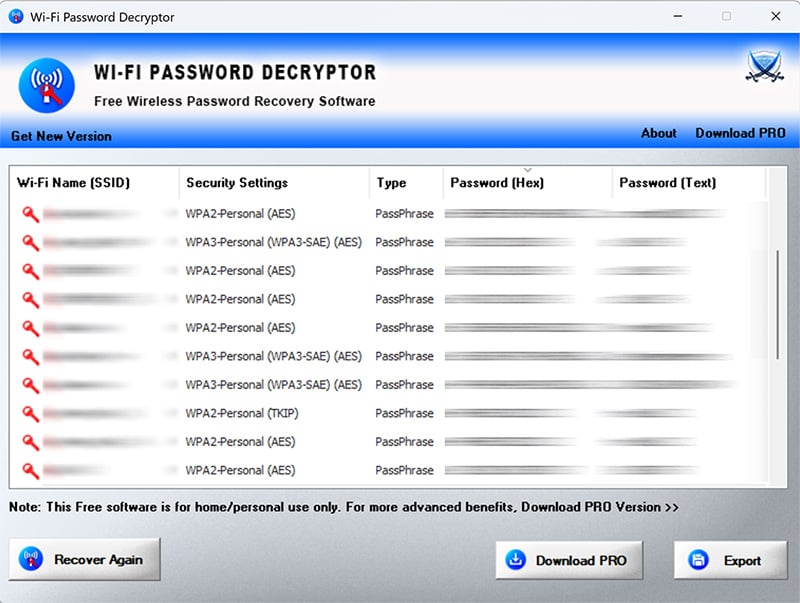Click the key icon in the first row

coord(30,214)
